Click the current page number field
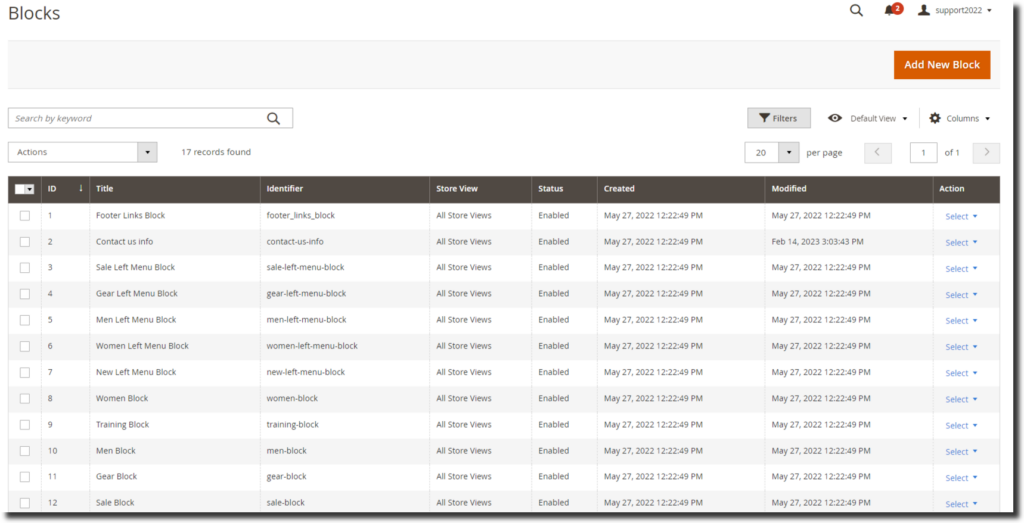This screenshot has height=523, width=1024. click(922, 152)
